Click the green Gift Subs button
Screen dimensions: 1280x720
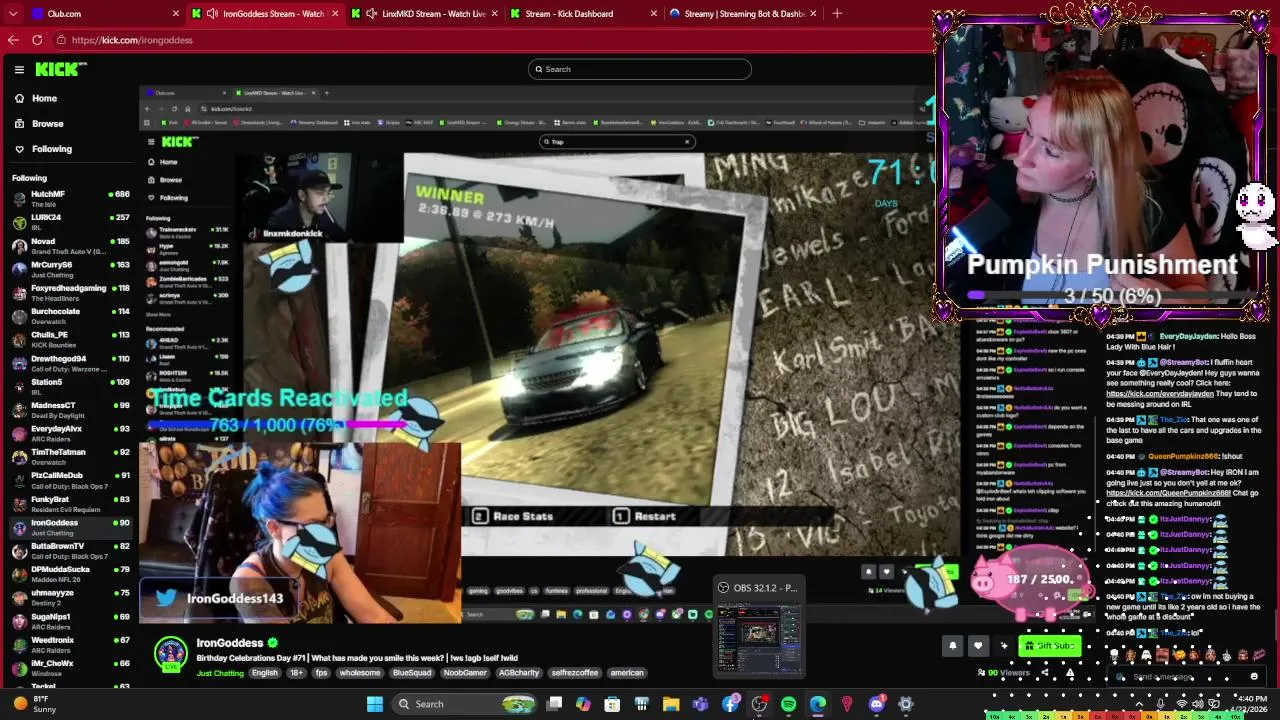1049,646
